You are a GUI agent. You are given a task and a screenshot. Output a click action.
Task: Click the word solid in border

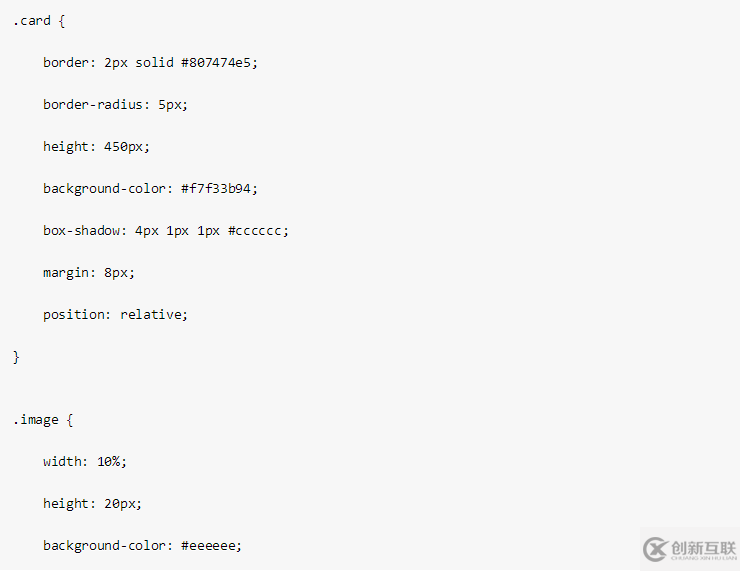coord(154,62)
